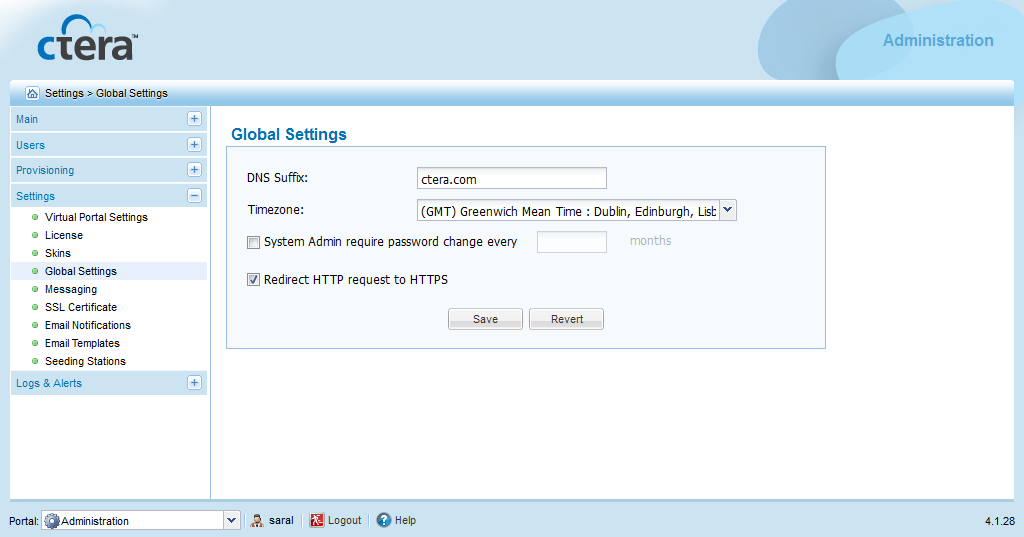Click the DNS Suffix input field
The image size is (1024, 537).
tap(511, 178)
